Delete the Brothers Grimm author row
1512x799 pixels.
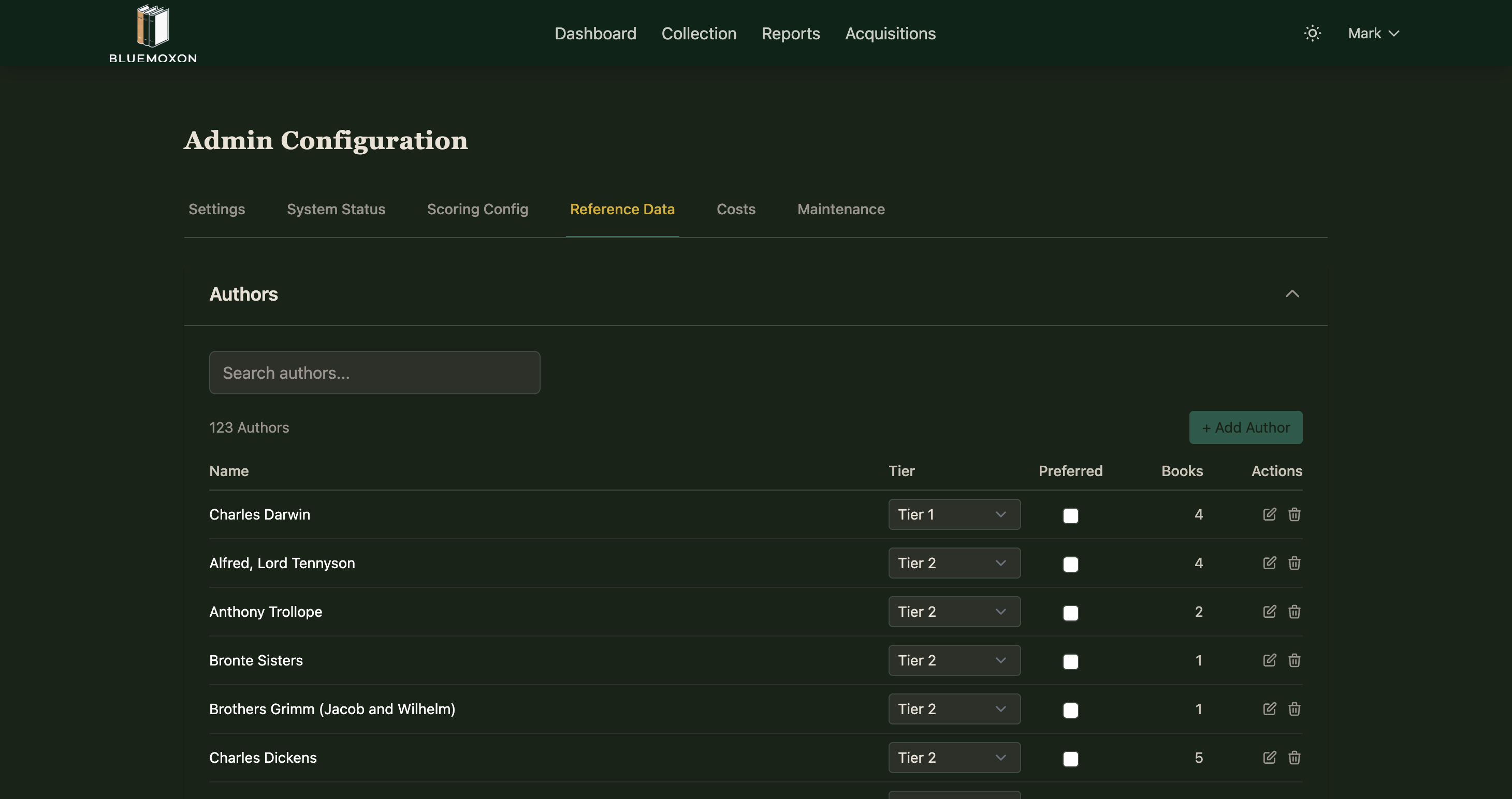(1294, 709)
